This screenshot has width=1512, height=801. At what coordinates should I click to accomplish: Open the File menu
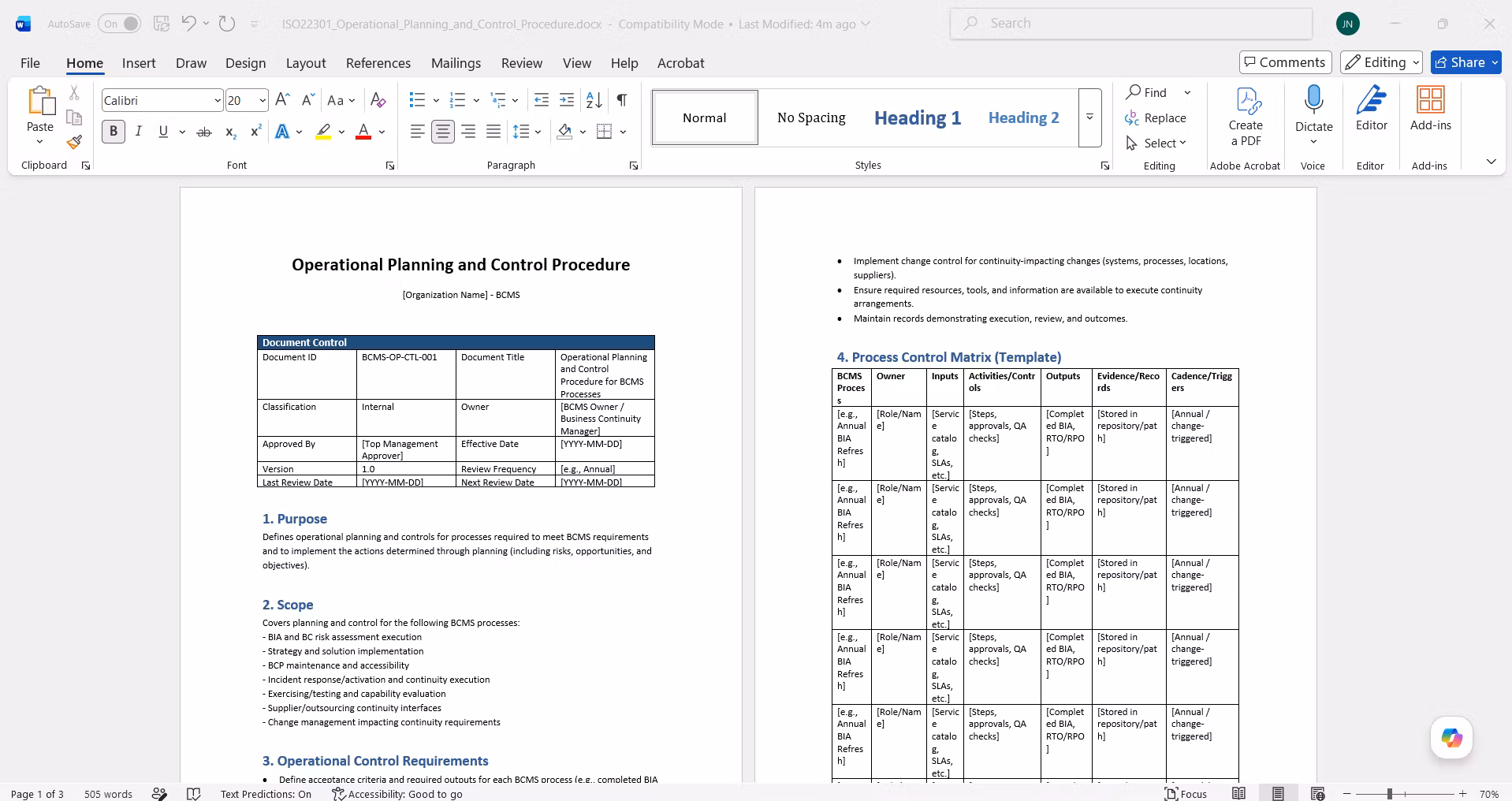point(30,63)
